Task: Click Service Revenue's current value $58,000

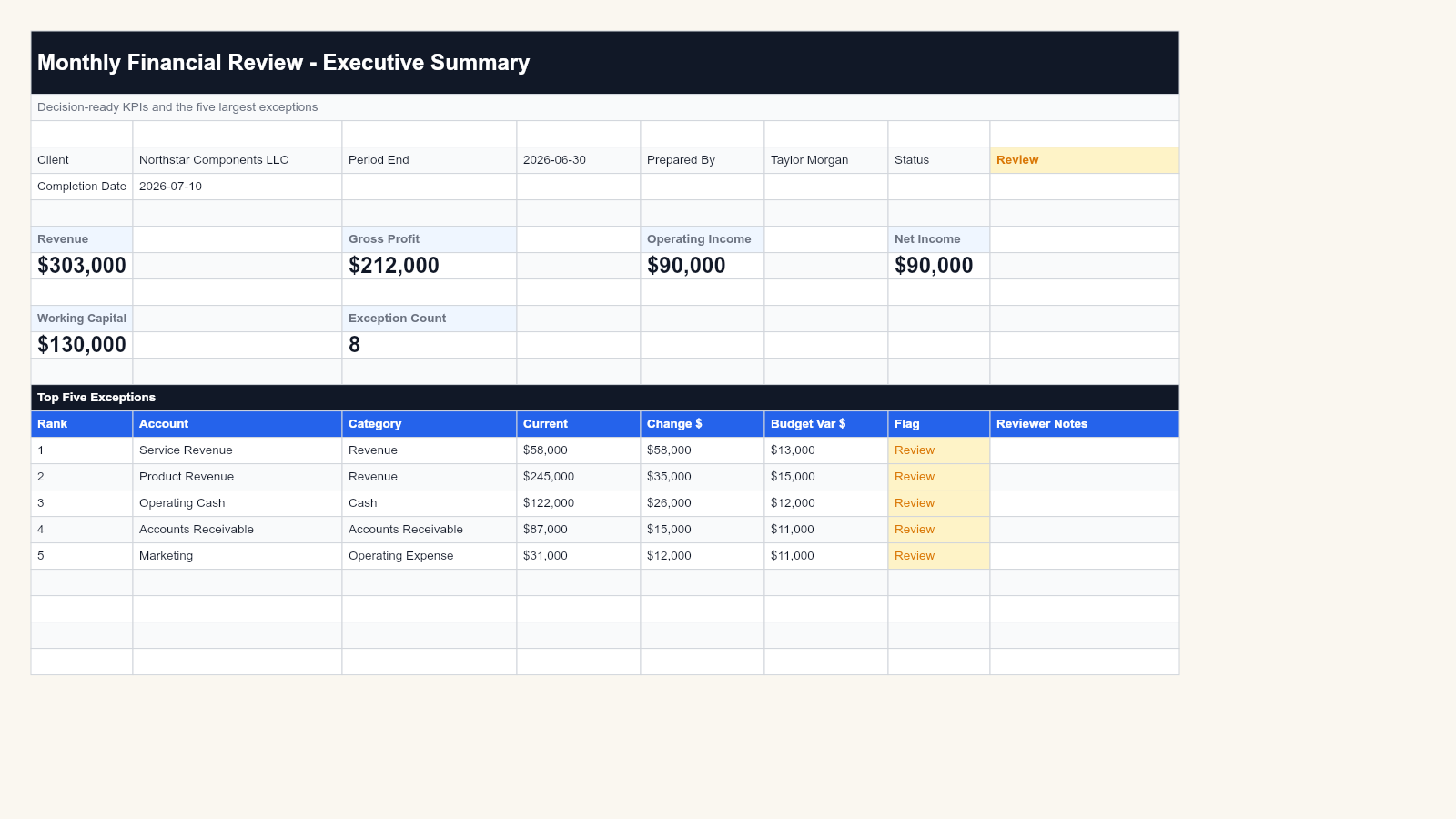Action: click(579, 450)
